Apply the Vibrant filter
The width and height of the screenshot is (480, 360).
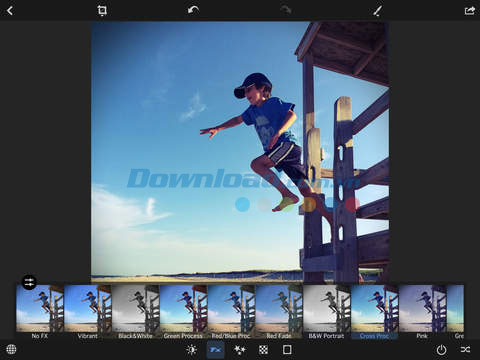pos(88,312)
